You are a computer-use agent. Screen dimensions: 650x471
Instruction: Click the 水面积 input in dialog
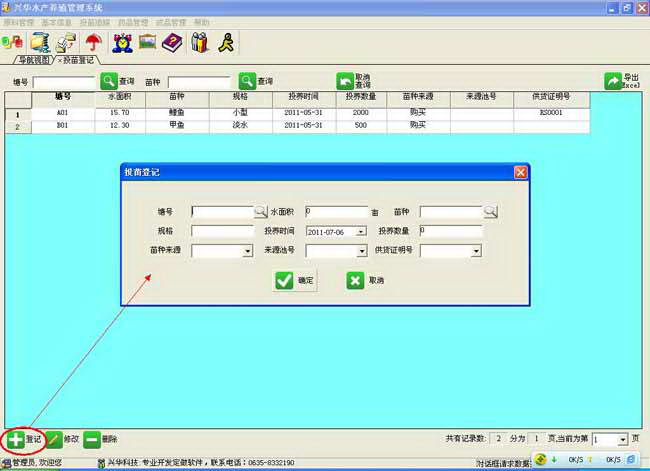pyautogui.click(x=336, y=212)
